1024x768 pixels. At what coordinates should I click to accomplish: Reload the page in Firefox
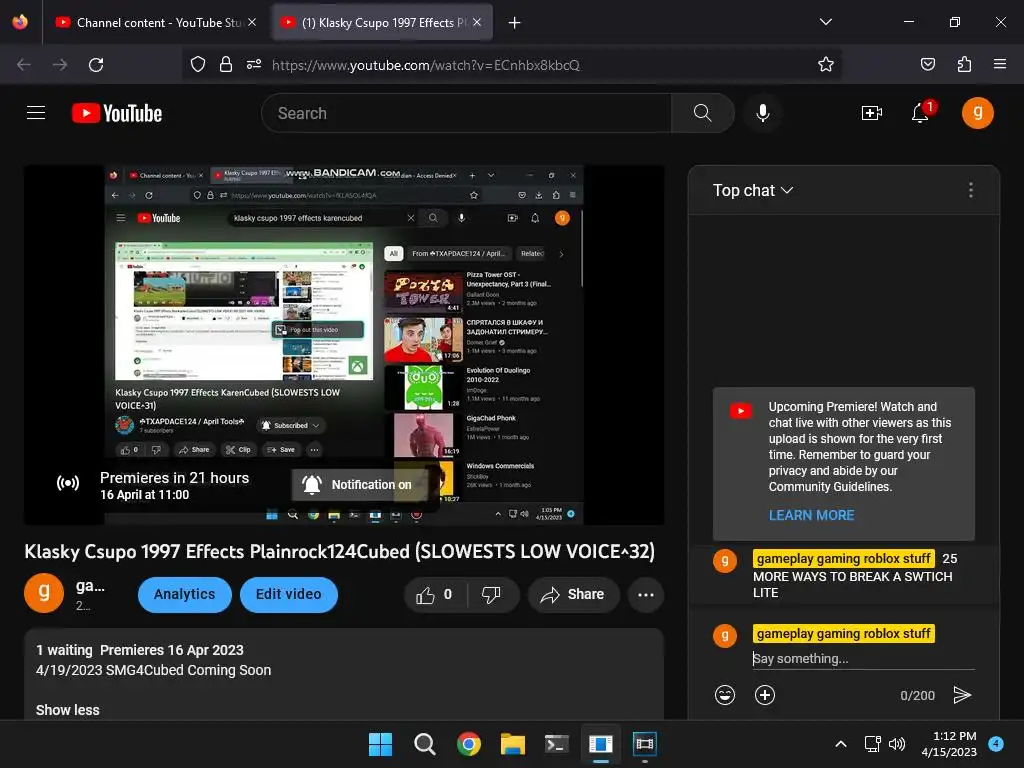tap(96, 65)
